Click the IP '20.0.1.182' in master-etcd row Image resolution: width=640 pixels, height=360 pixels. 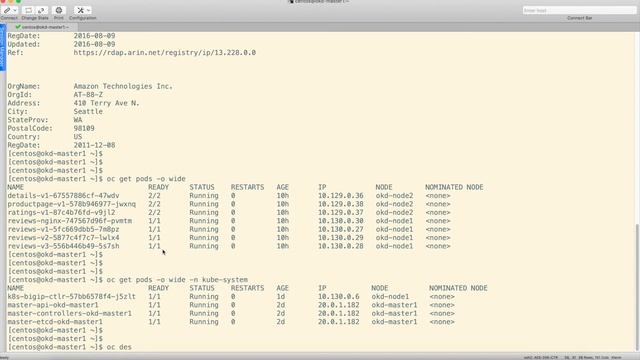coord(338,322)
